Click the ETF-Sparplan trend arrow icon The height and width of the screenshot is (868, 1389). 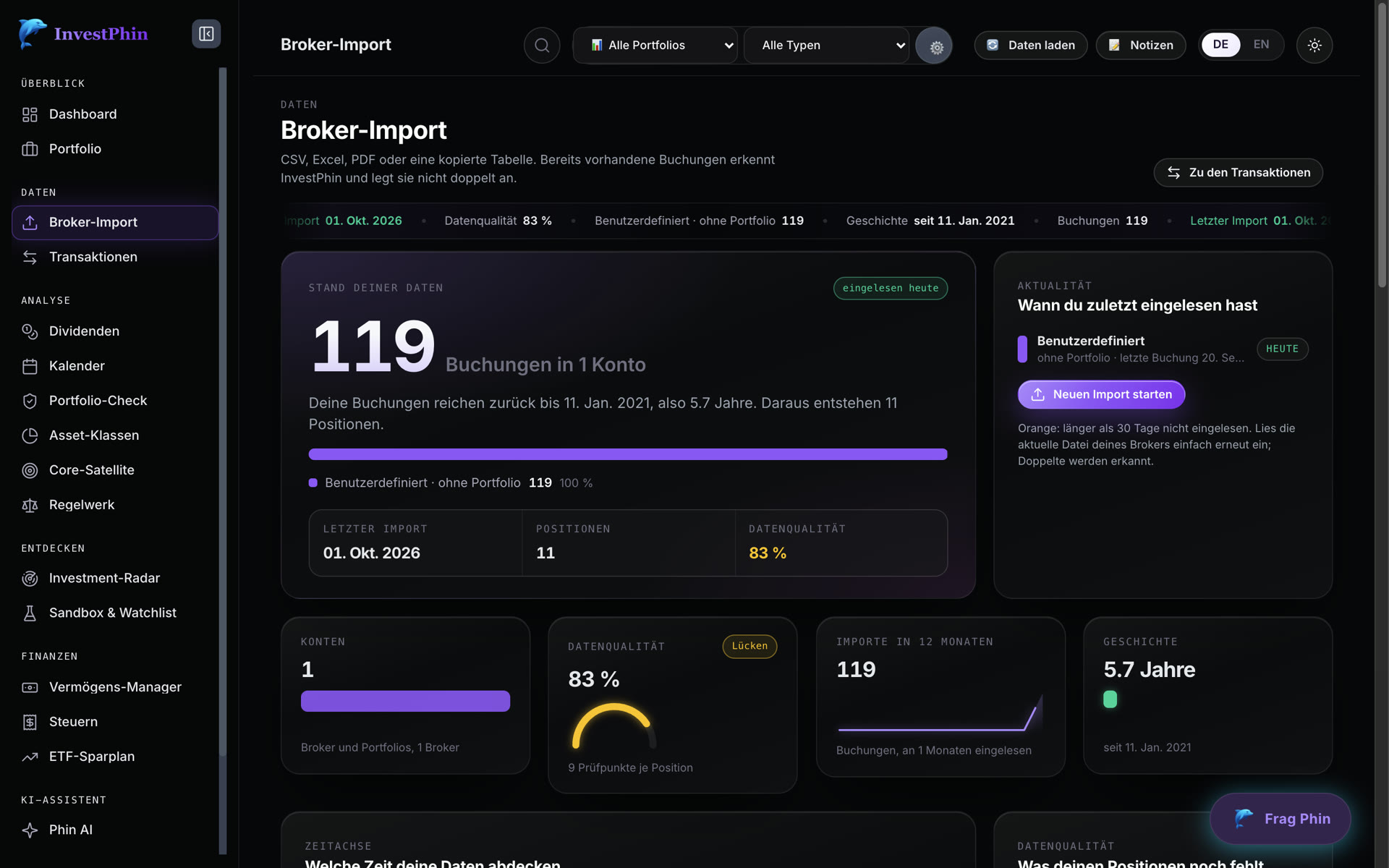30,757
